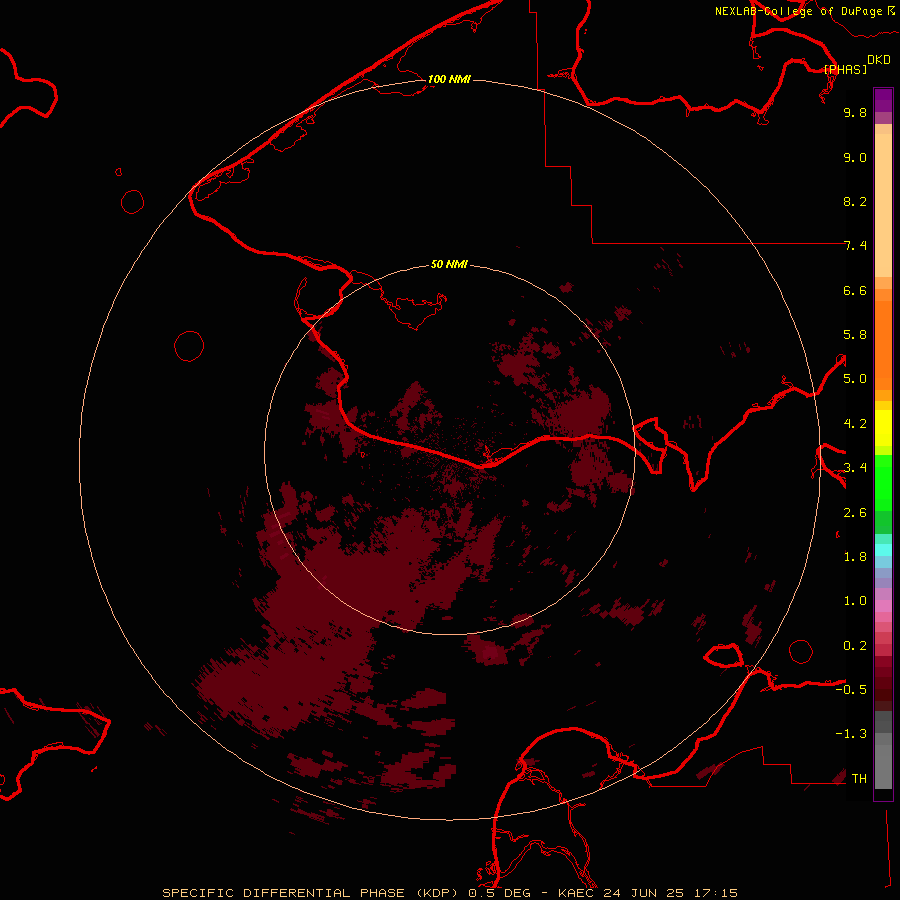The image size is (900, 900).
Task: Select the 0.2 scale value
Action: coord(855,646)
